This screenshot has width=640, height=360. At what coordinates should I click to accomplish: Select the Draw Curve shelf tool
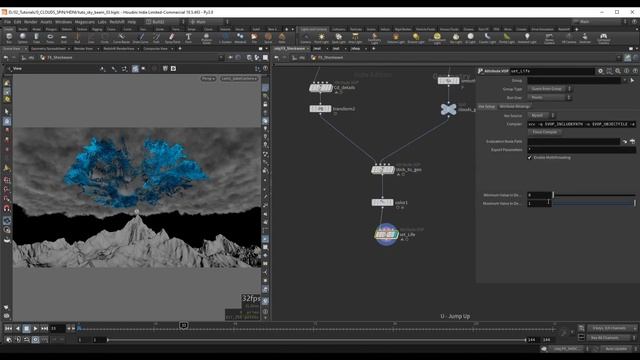(x=140, y=38)
